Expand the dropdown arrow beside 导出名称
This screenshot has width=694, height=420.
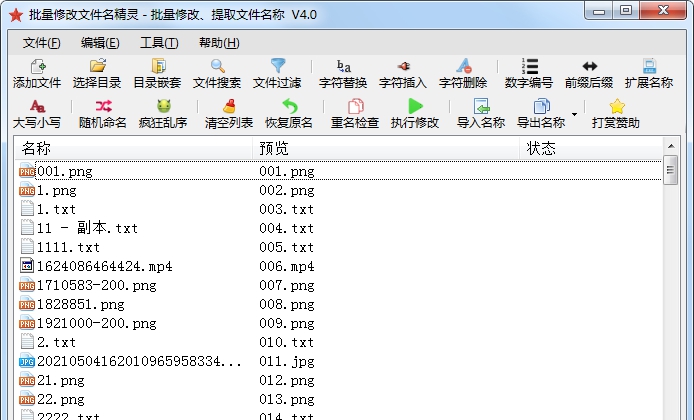click(x=574, y=114)
